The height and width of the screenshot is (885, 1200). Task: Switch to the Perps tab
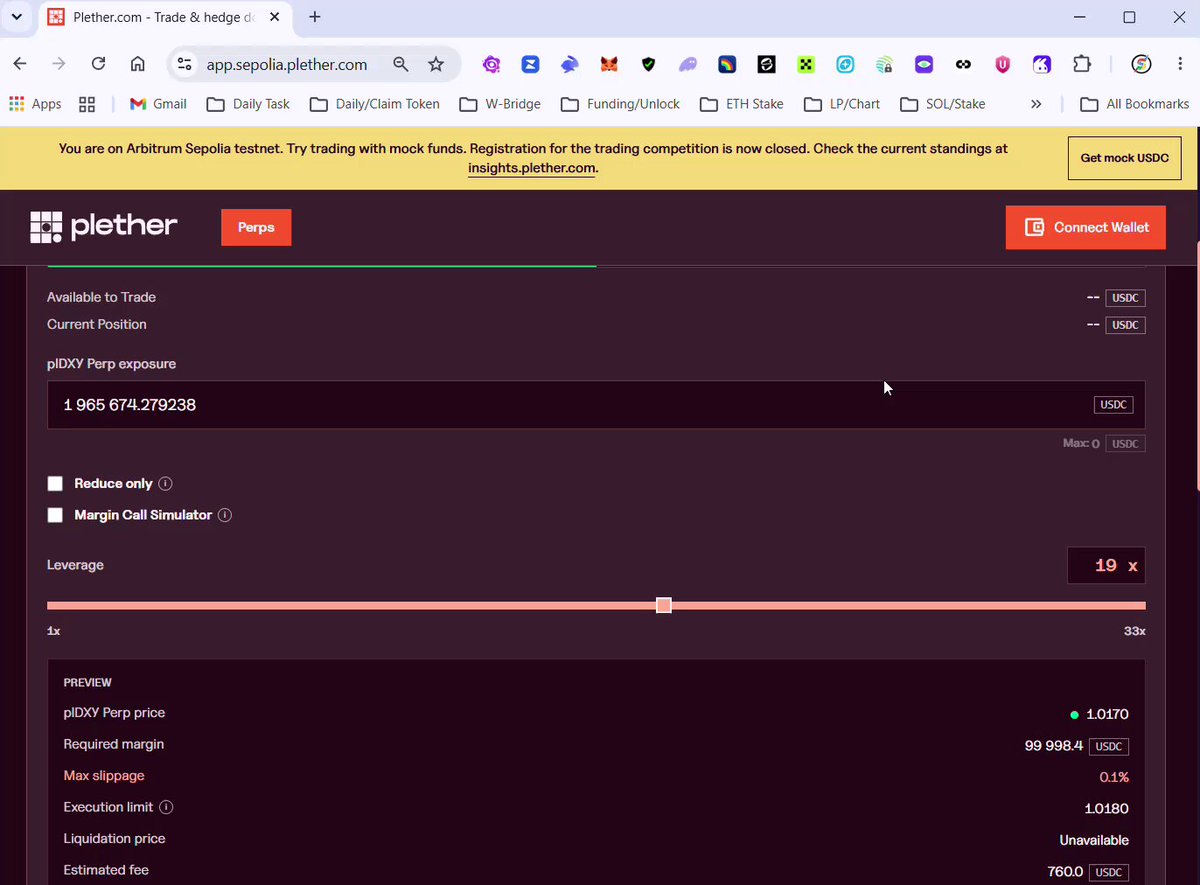pyautogui.click(x=256, y=227)
